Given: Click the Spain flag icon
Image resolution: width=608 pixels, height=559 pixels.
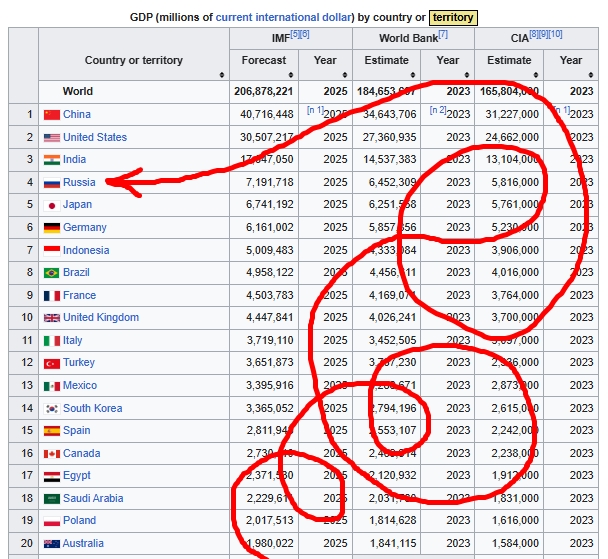Looking at the screenshot, I should [52, 431].
